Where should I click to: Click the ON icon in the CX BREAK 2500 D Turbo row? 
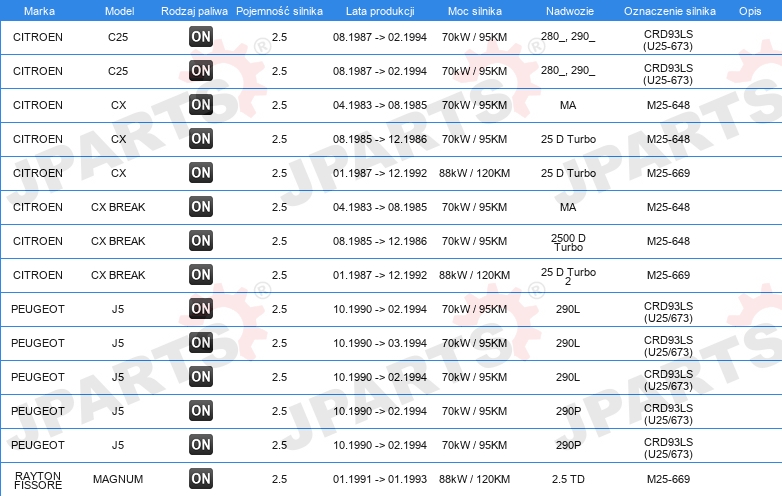pyautogui.click(x=201, y=241)
